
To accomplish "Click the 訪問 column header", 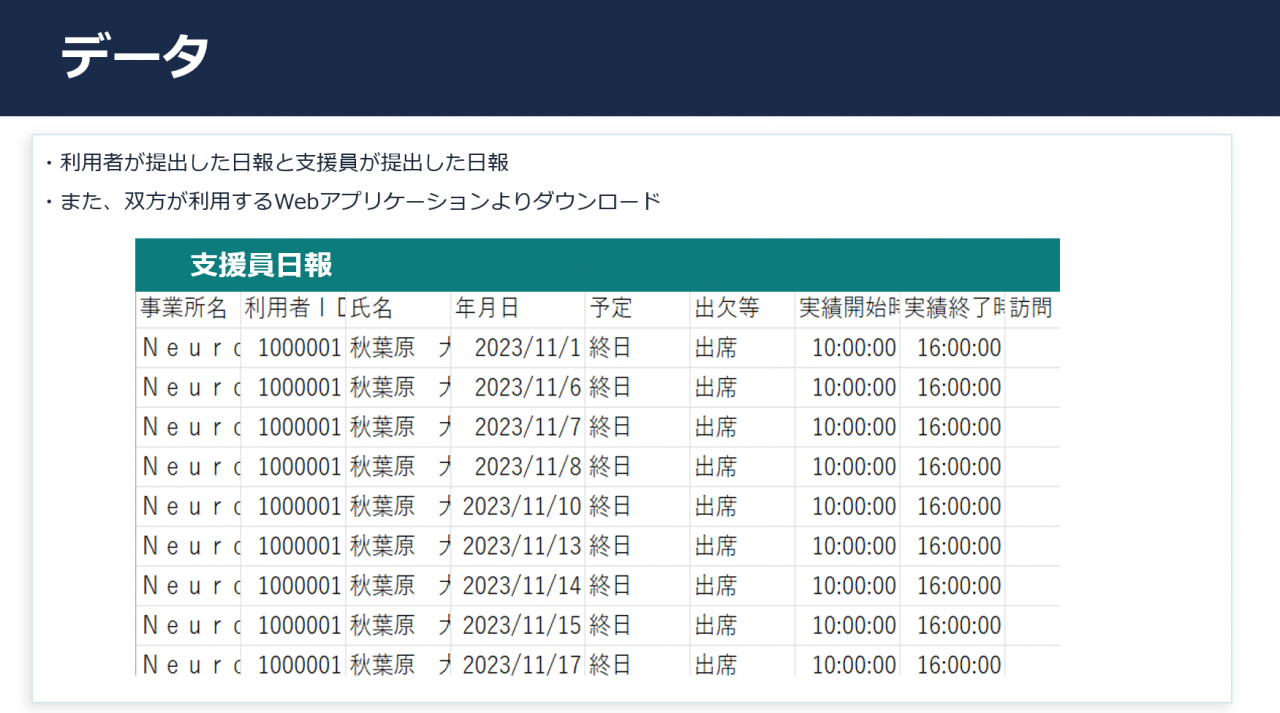I will (1031, 308).
